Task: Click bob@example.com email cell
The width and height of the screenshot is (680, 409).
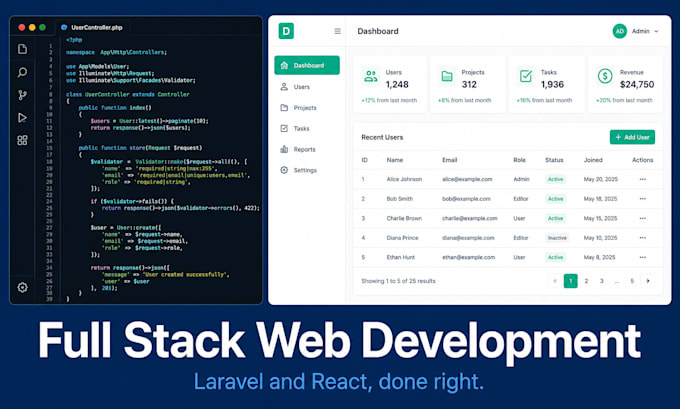Action: coord(466,199)
